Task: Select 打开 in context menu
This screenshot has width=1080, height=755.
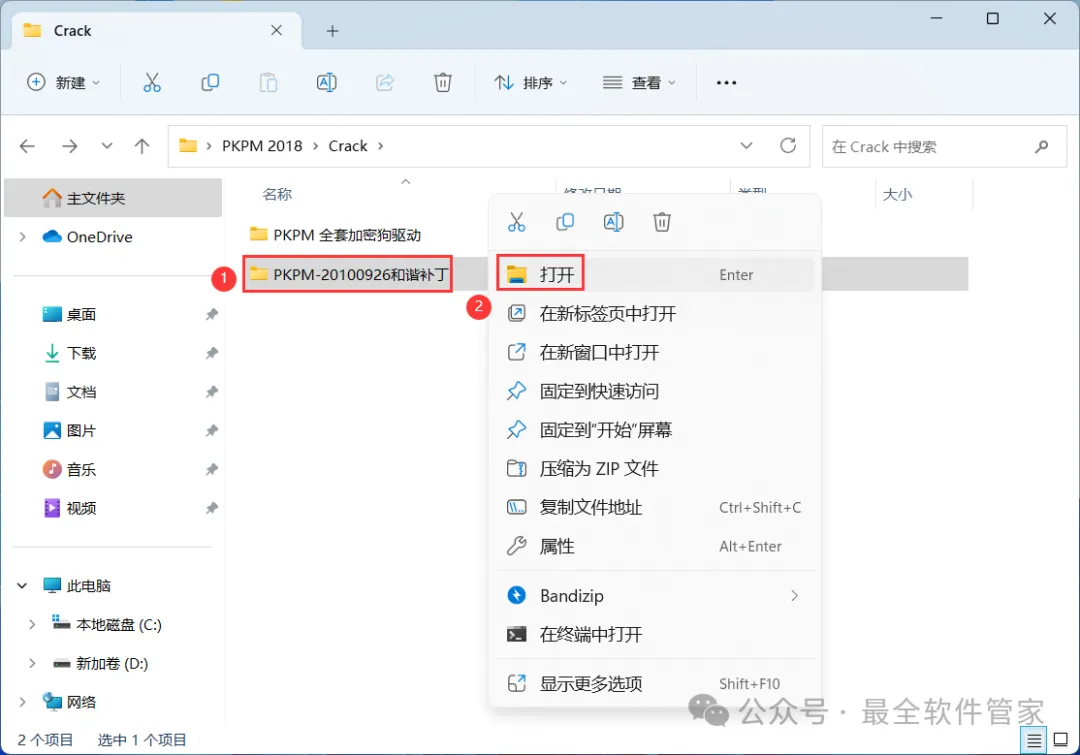Action: tap(654, 275)
